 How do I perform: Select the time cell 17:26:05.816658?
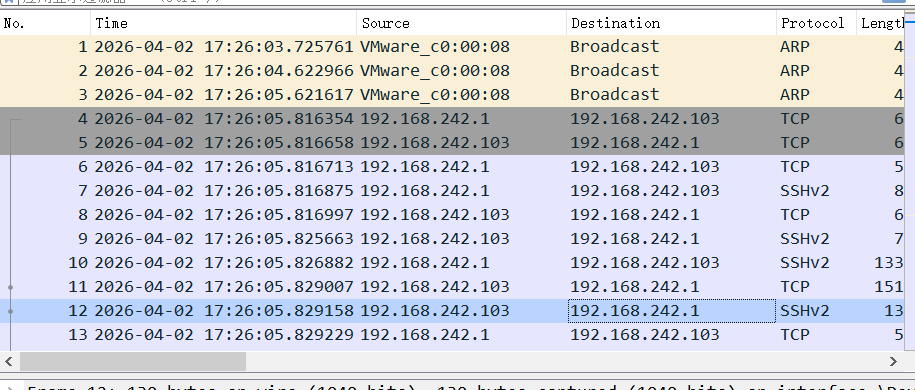[x=224, y=143]
